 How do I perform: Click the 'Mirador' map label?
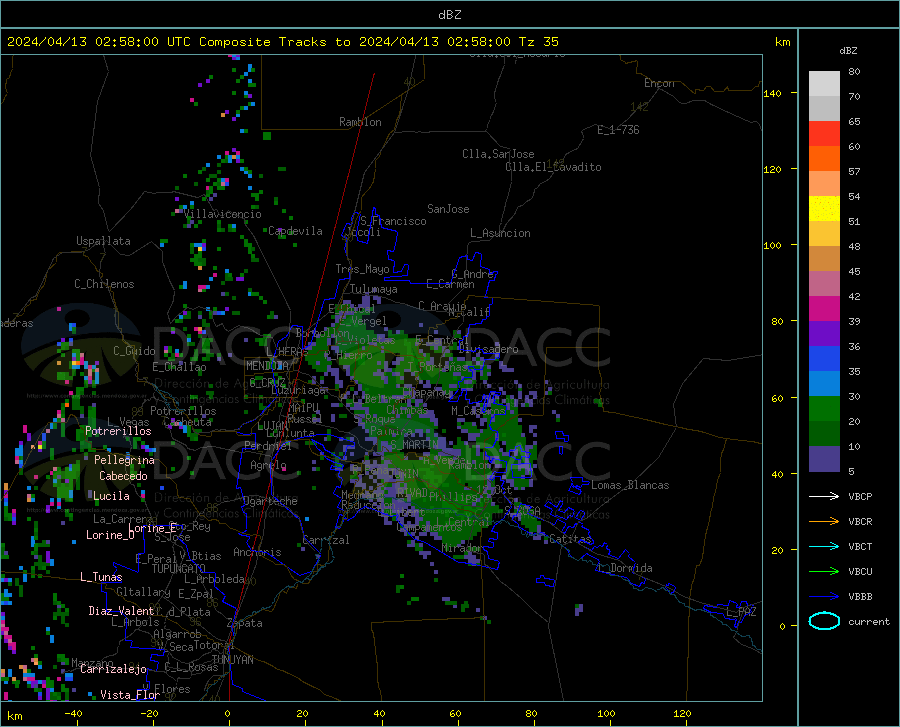tap(461, 548)
